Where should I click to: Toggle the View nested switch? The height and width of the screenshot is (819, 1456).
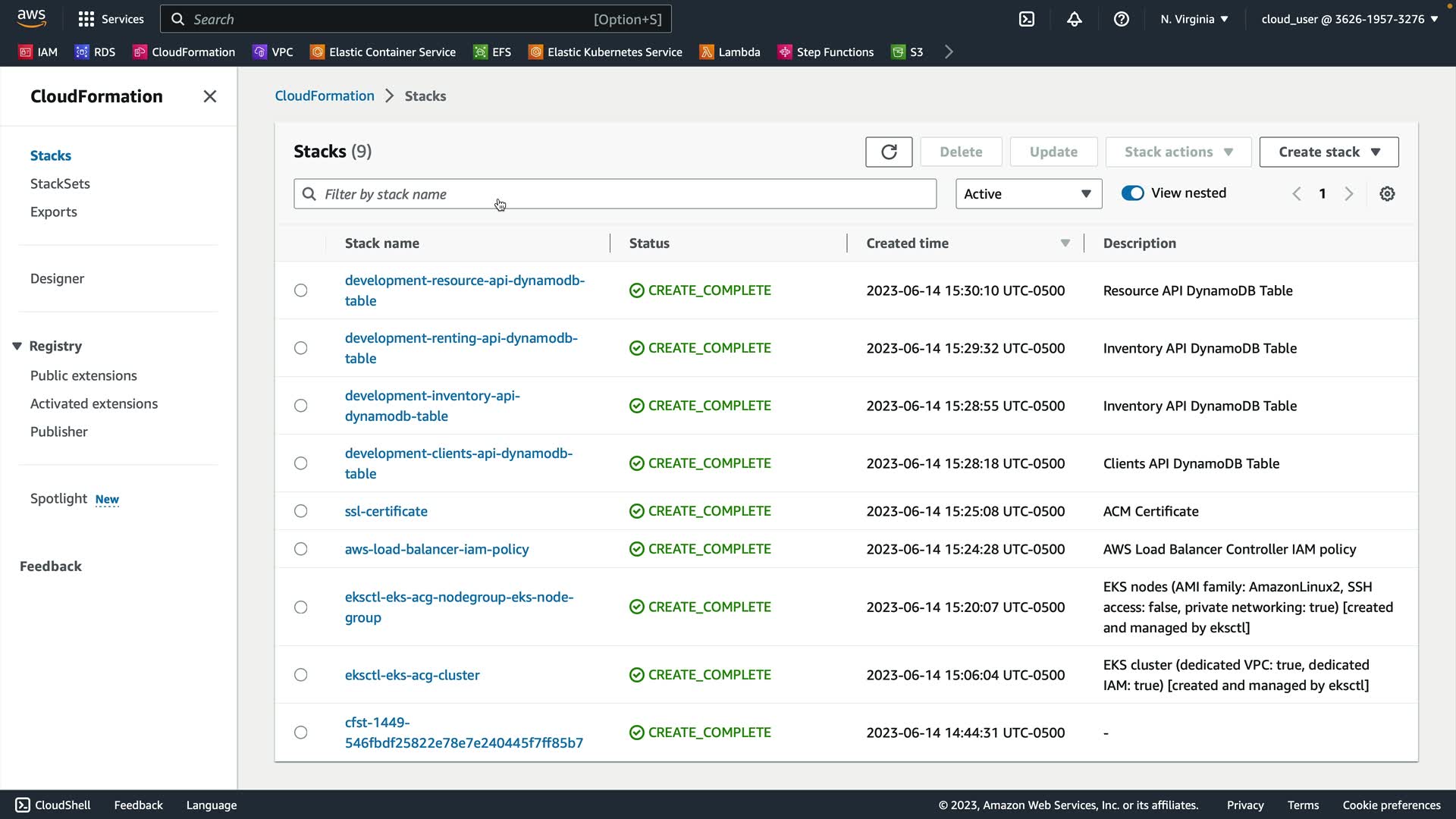point(1132,193)
